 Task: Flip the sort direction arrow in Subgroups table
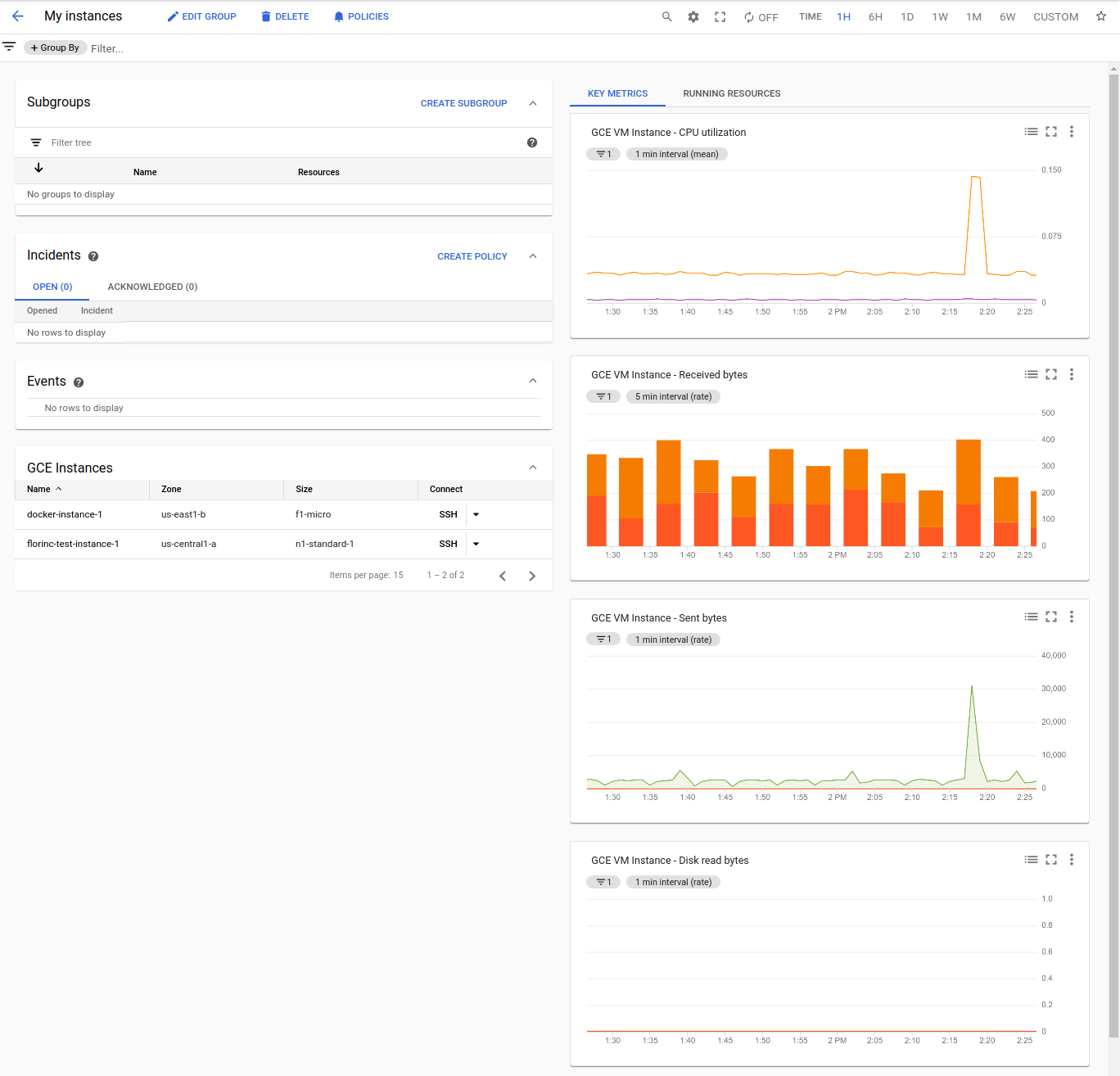[x=38, y=167]
